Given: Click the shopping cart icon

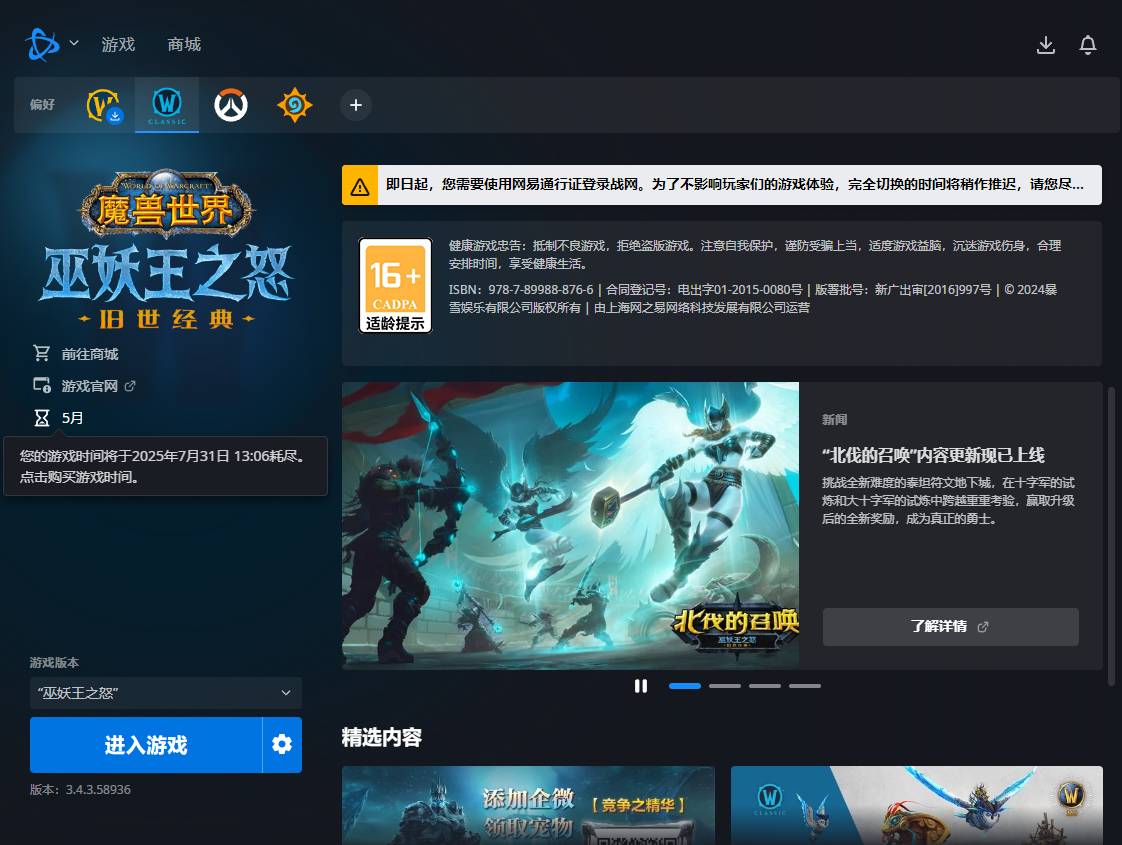Looking at the screenshot, I should [x=42, y=353].
